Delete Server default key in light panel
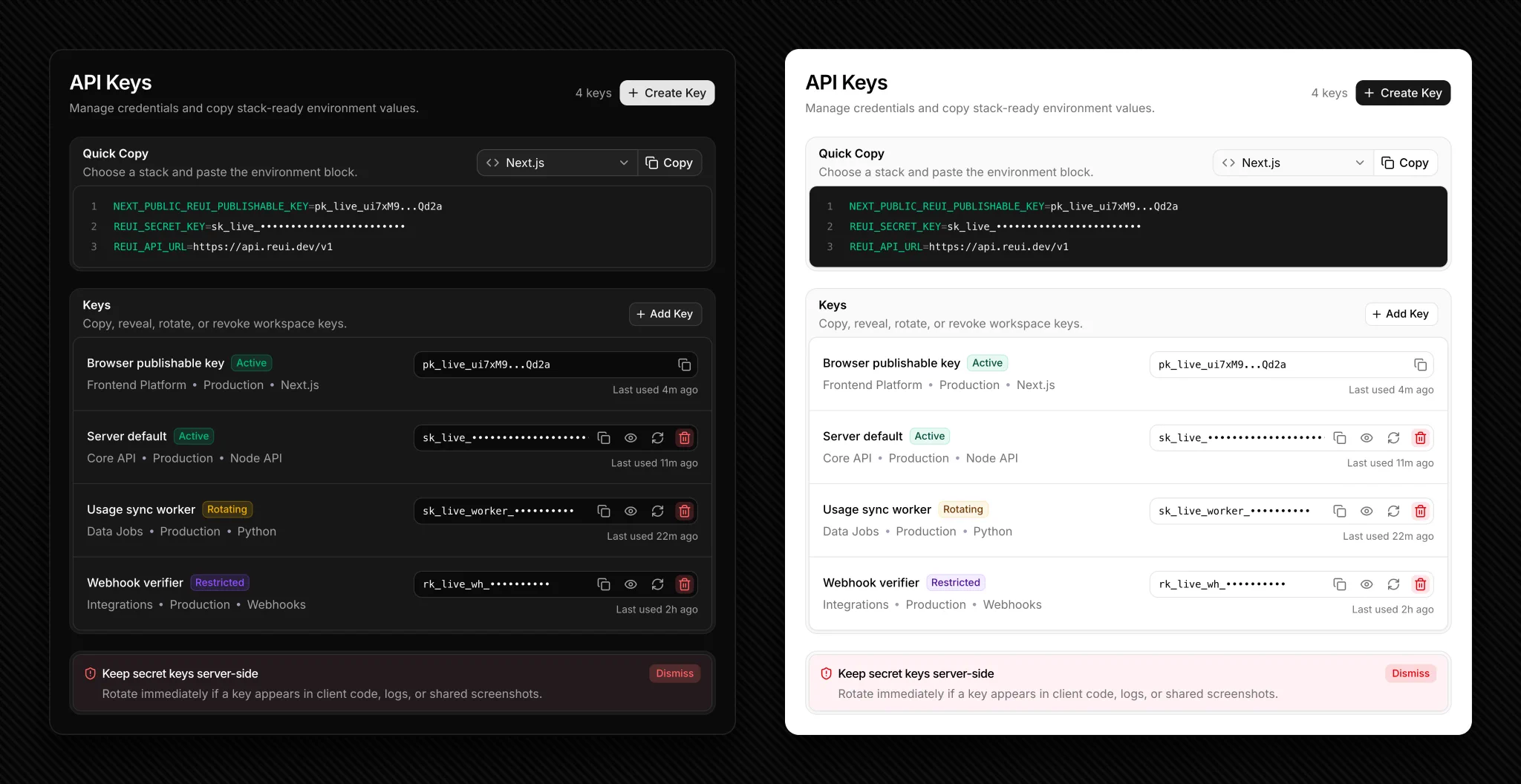 click(1420, 438)
